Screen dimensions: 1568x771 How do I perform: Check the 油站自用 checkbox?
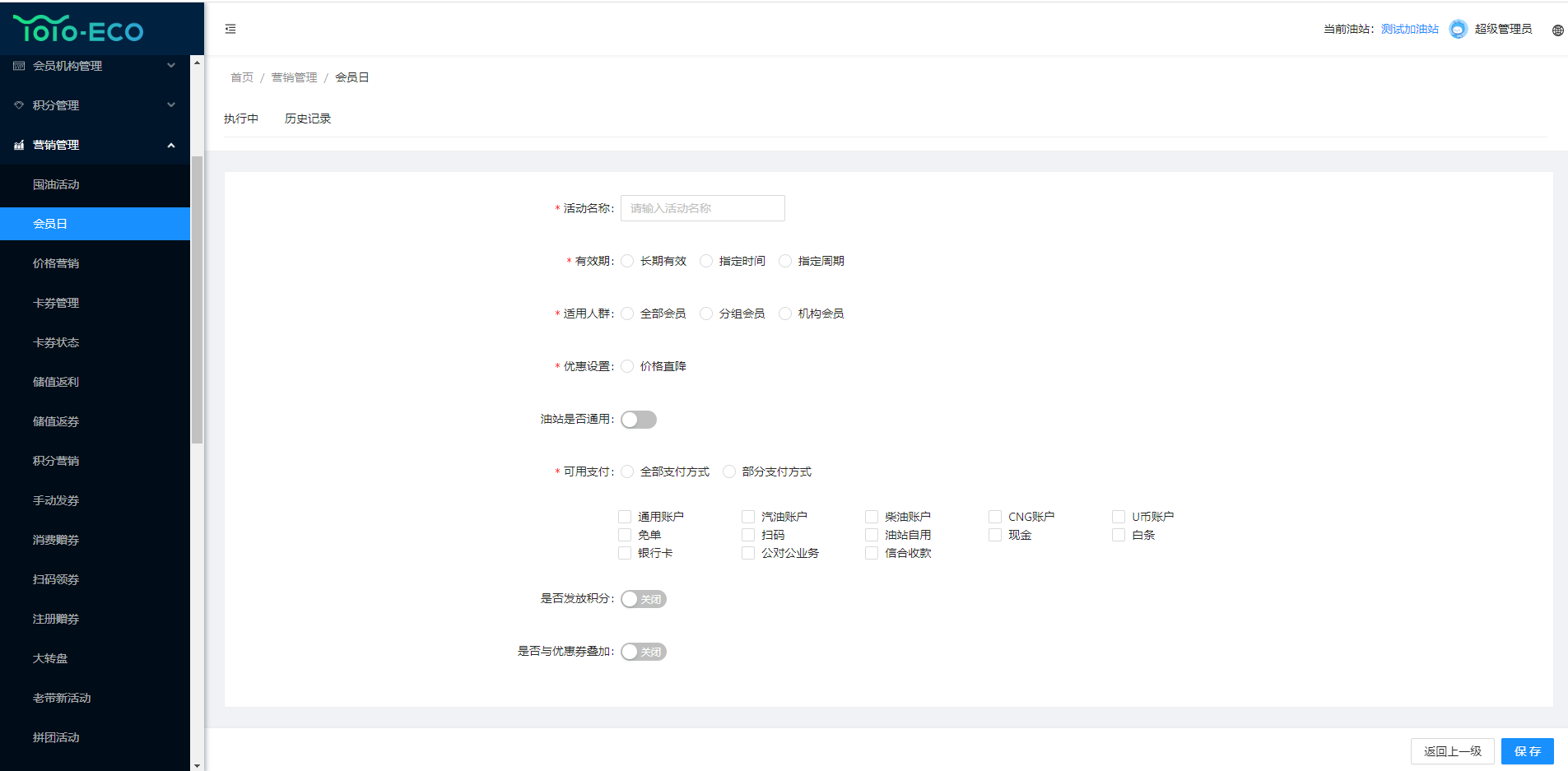pos(872,535)
